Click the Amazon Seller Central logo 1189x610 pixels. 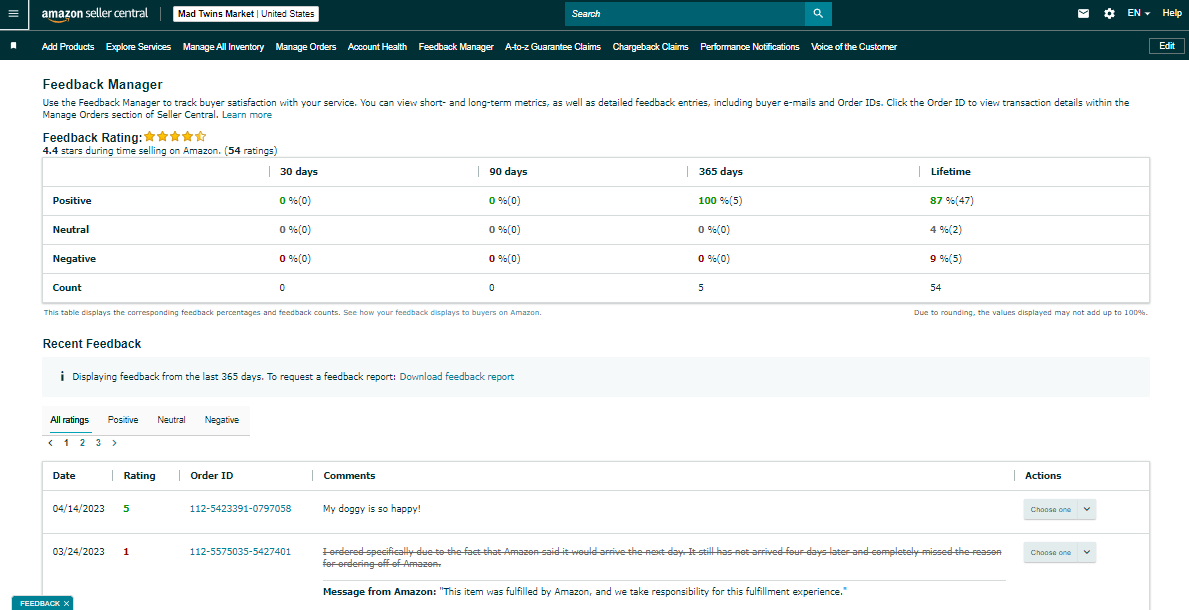point(95,14)
